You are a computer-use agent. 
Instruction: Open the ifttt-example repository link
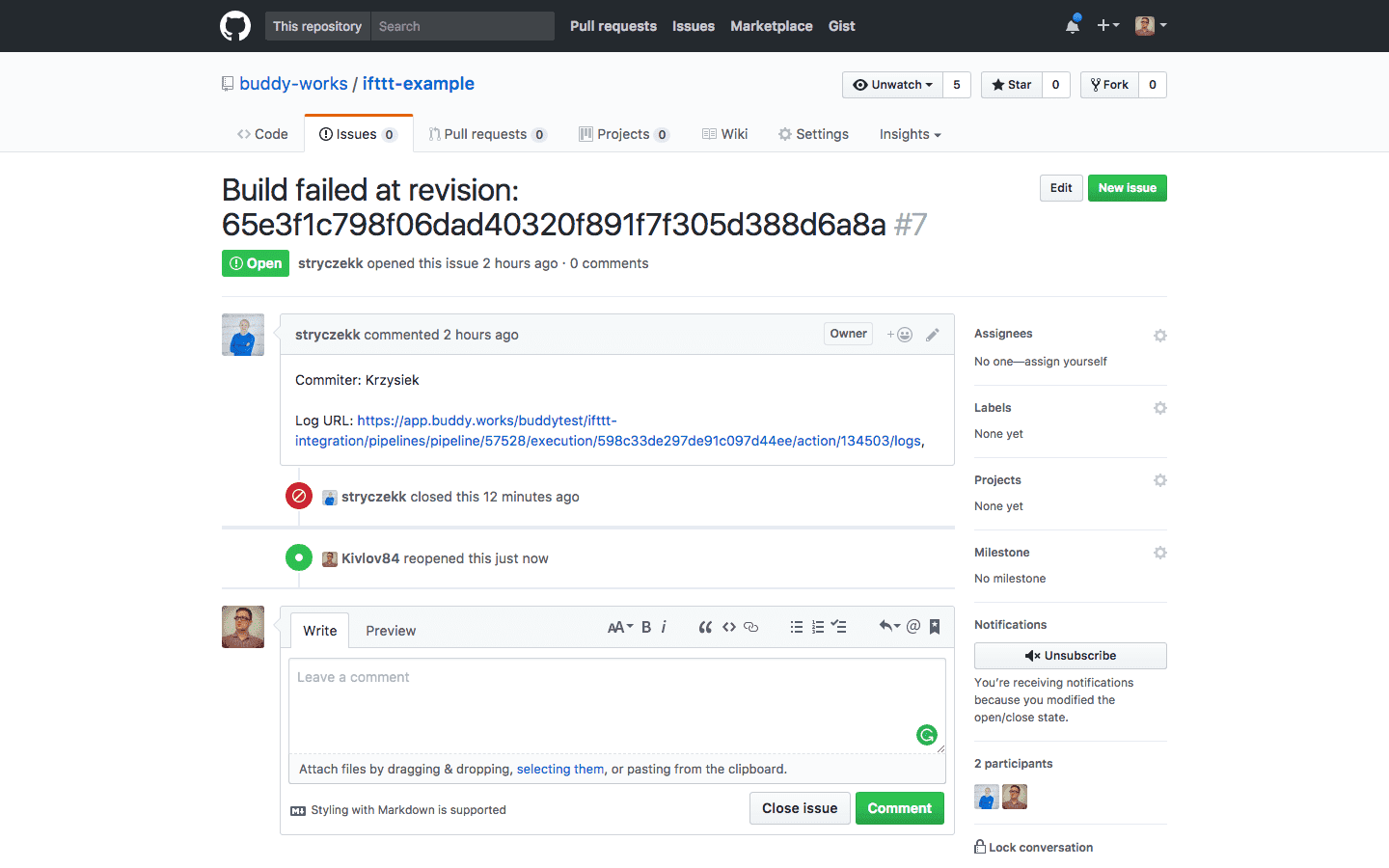(419, 84)
